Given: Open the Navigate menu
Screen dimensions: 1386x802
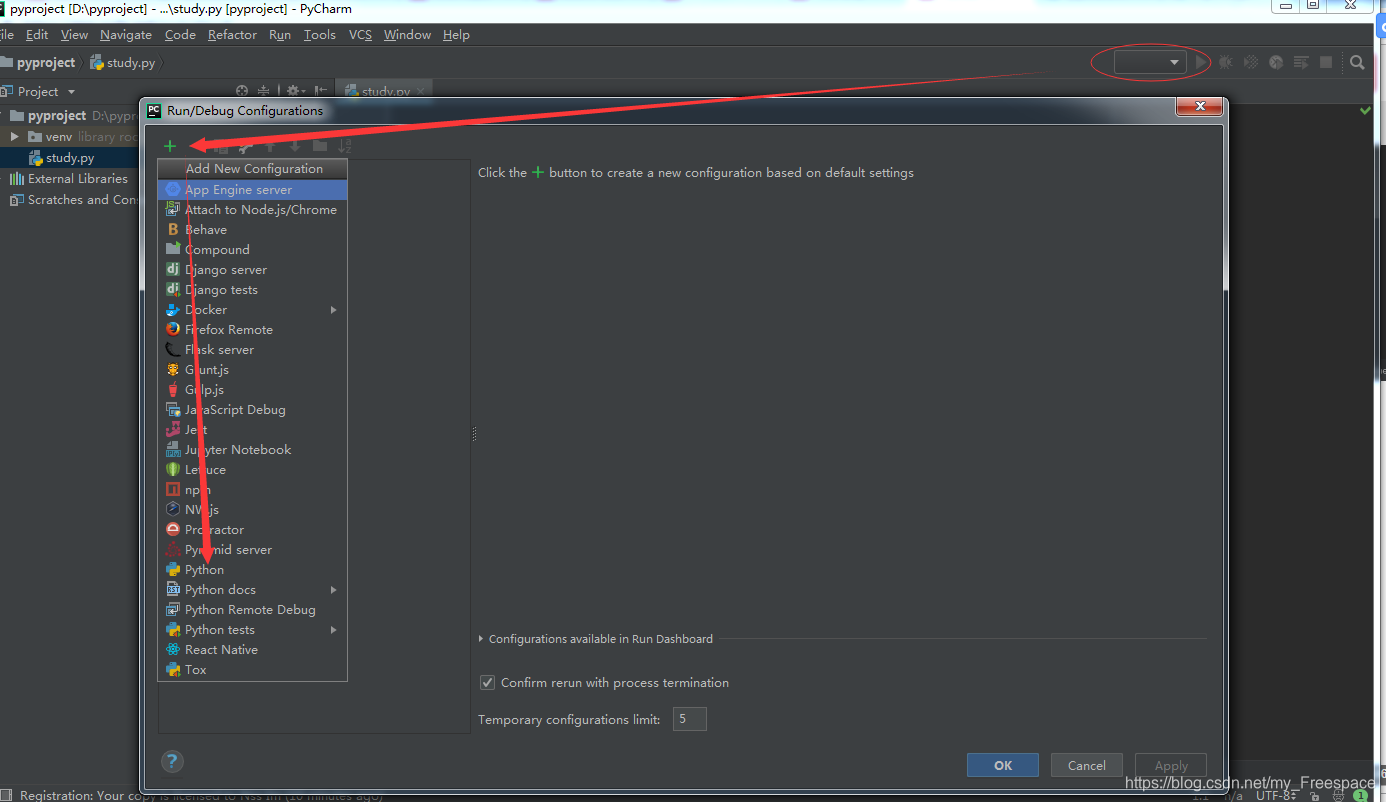Looking at the screenshot, I should [126, 34].
